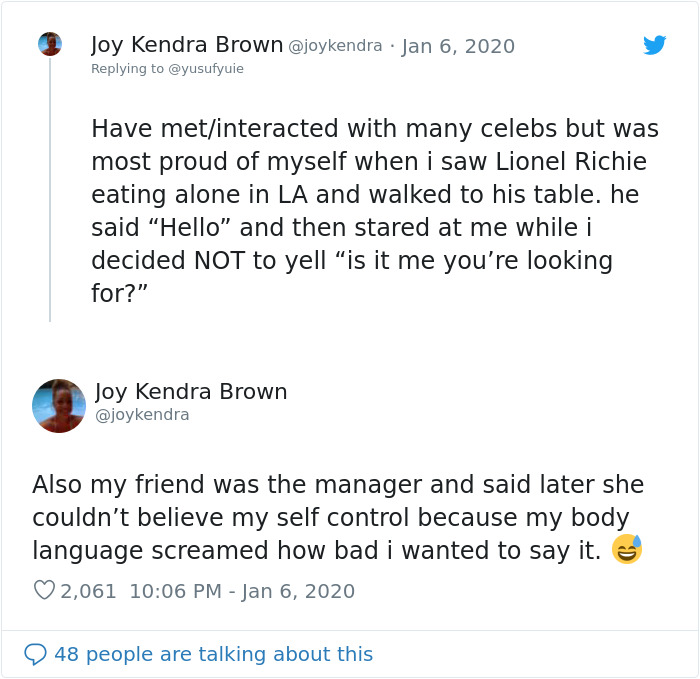The height and width of the screenshot is (679, 700).
Task: Like the tweet with the heart icon
Action: (44, 591)
